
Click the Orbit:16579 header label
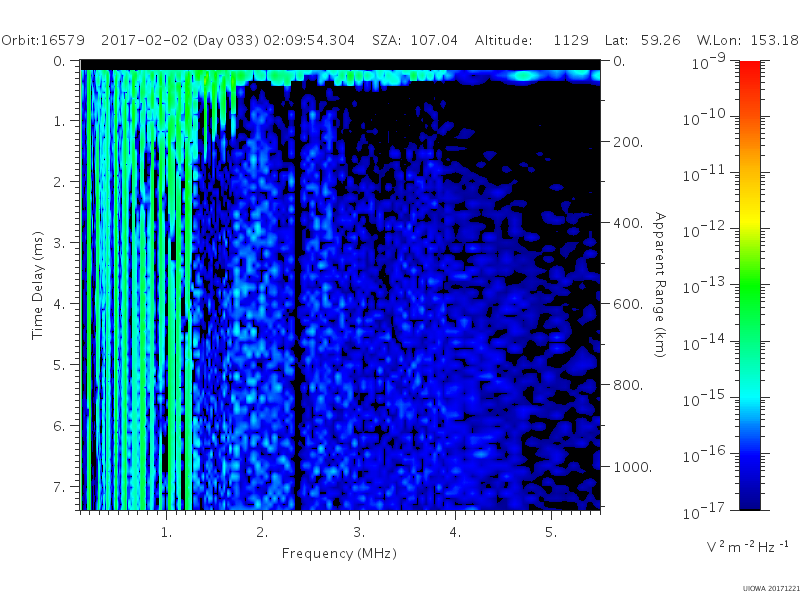click(43, 40)
